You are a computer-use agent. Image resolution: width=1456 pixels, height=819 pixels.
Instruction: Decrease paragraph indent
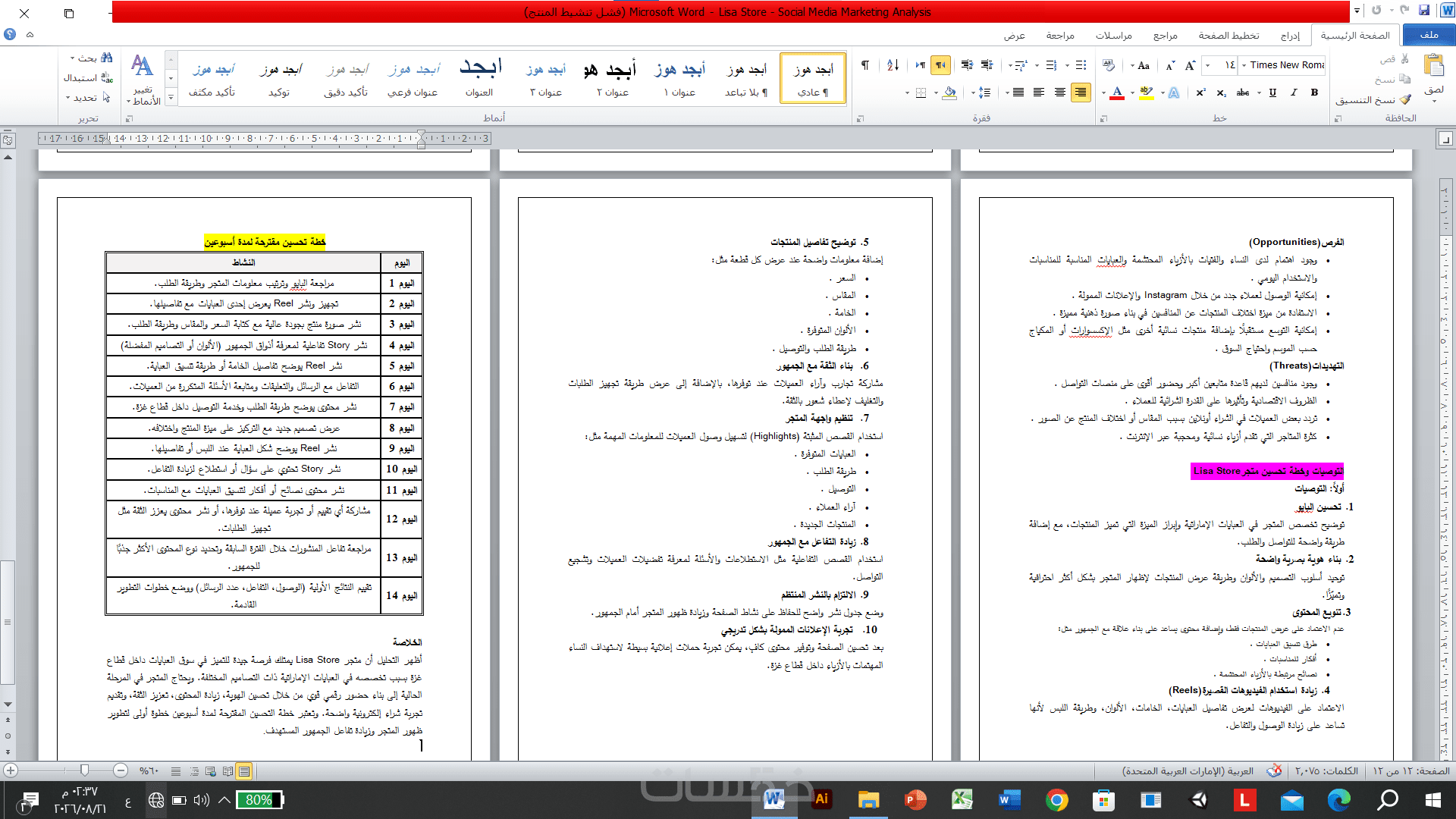pos(987,65)
